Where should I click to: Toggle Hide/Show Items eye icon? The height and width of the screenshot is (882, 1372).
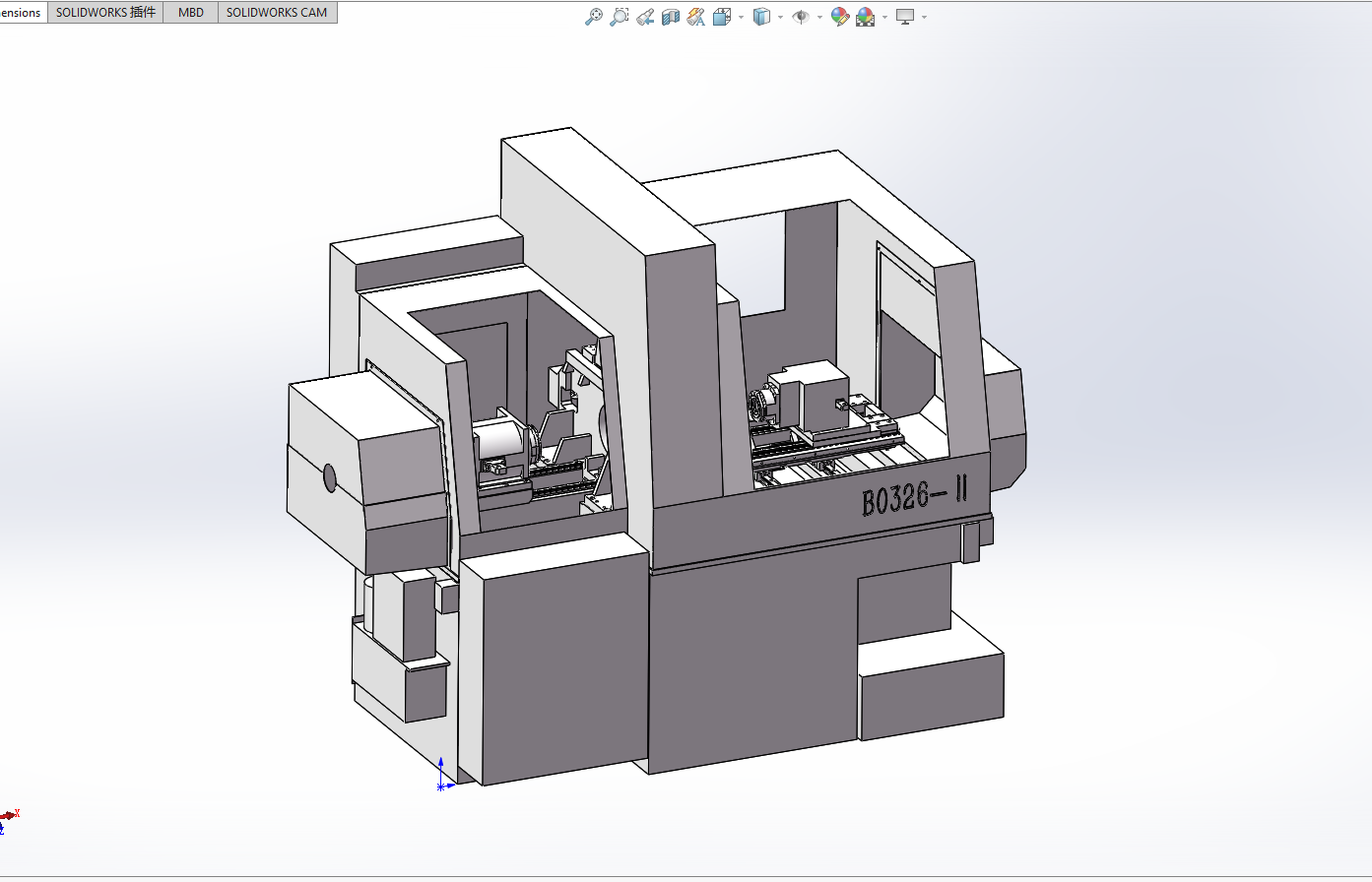801,17
